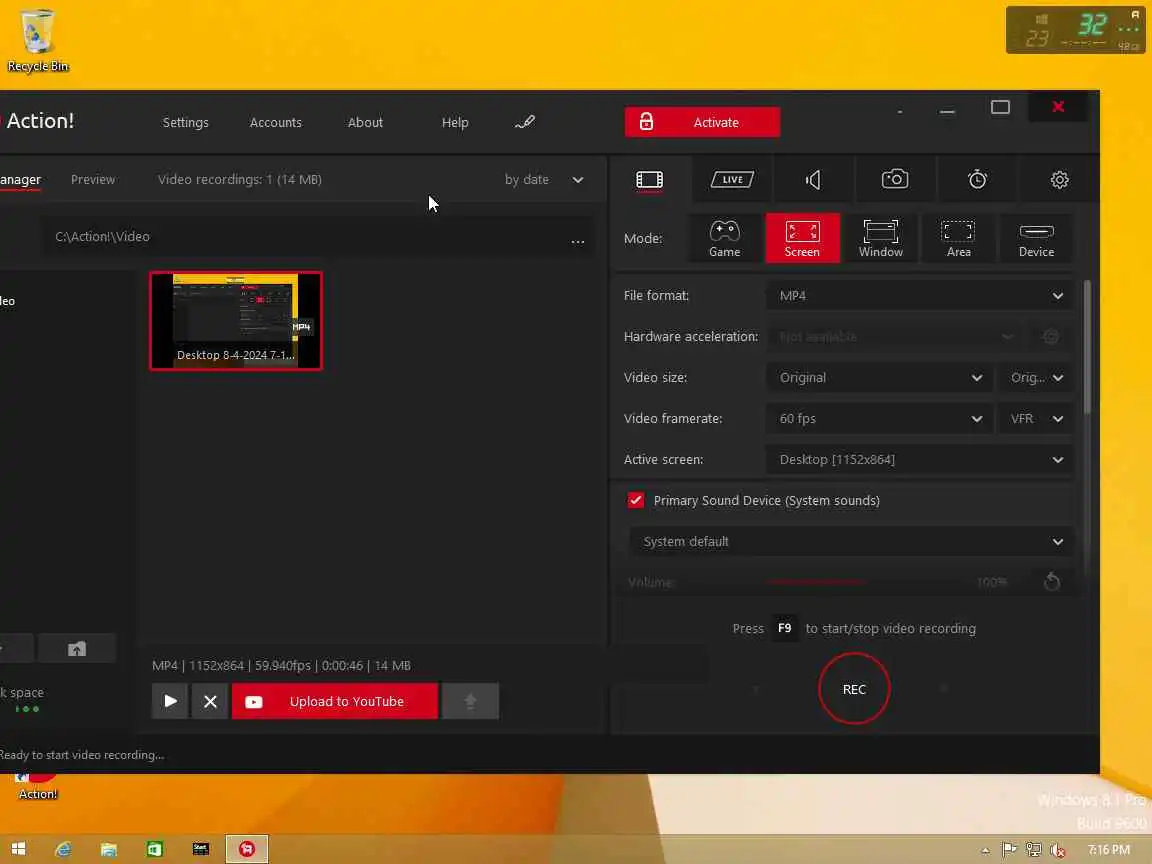
Task: Open the benchmark stopwatch tab
Action: [x=976, y=179]
